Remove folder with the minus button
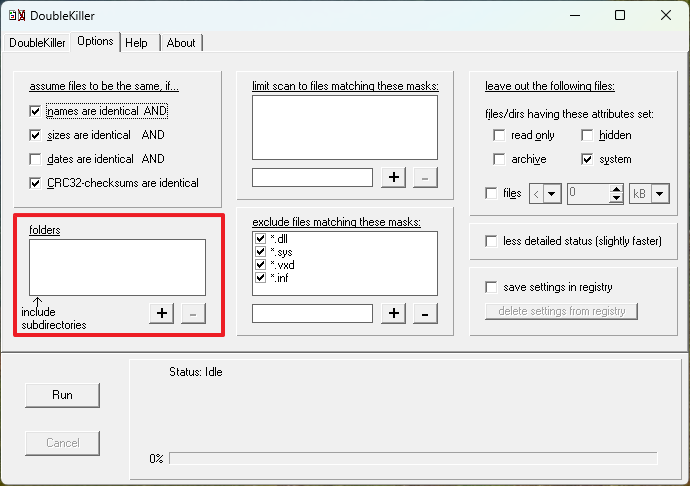This screenshot has height=486, width=690. (x=193, y=313)
